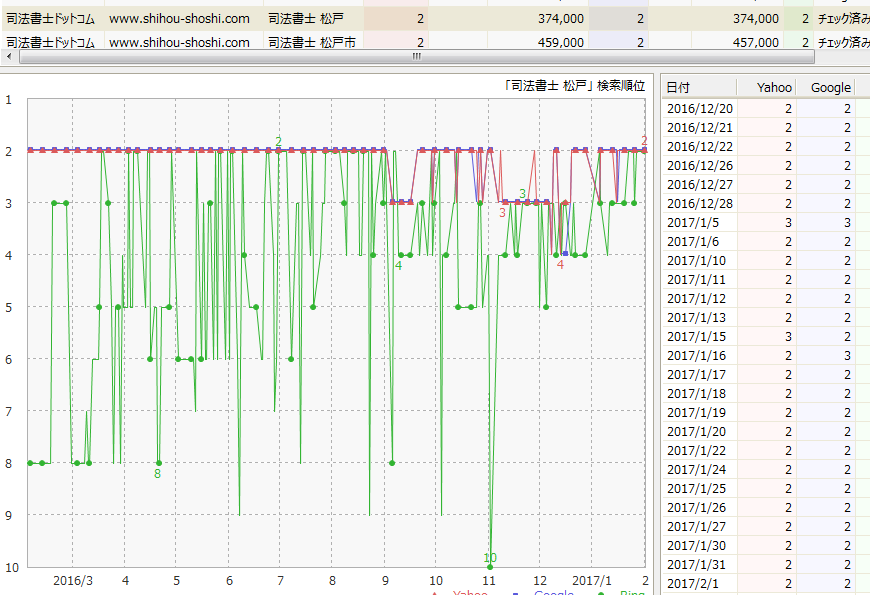870x595 pixels.
Task: Select the 2017/1/19 date row
Action: (766, 412)
